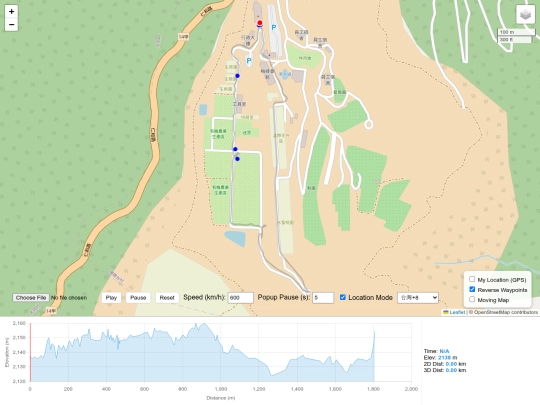
Task: Click the large P parking icon
Action: coord(274,28)
